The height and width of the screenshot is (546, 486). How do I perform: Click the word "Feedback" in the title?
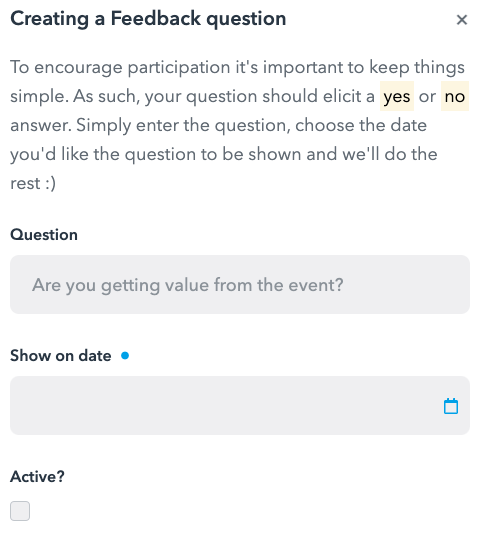[x=156, y=18]
